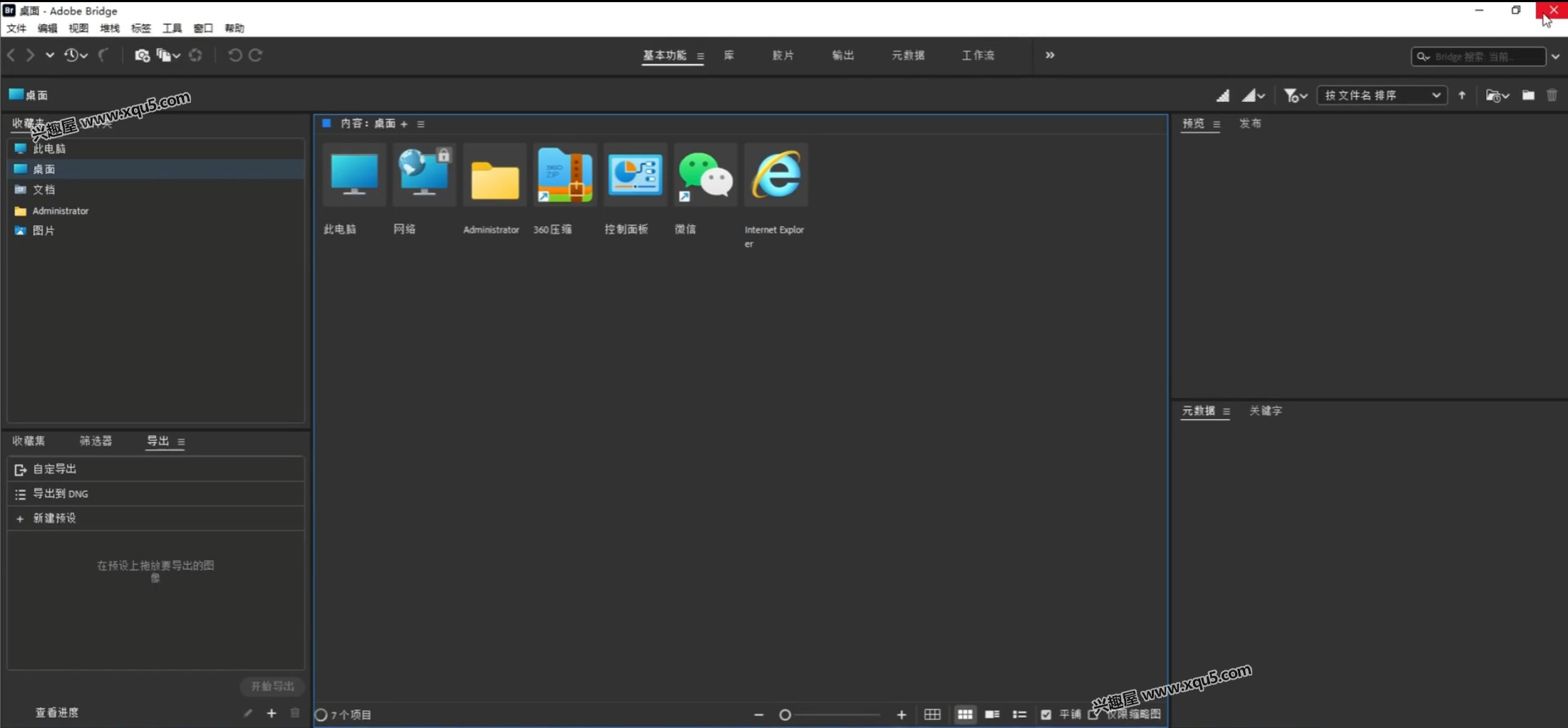Click 导出到 DNG preset
The height and width of the screenshot is (728, 1568).
coord(156,493)
